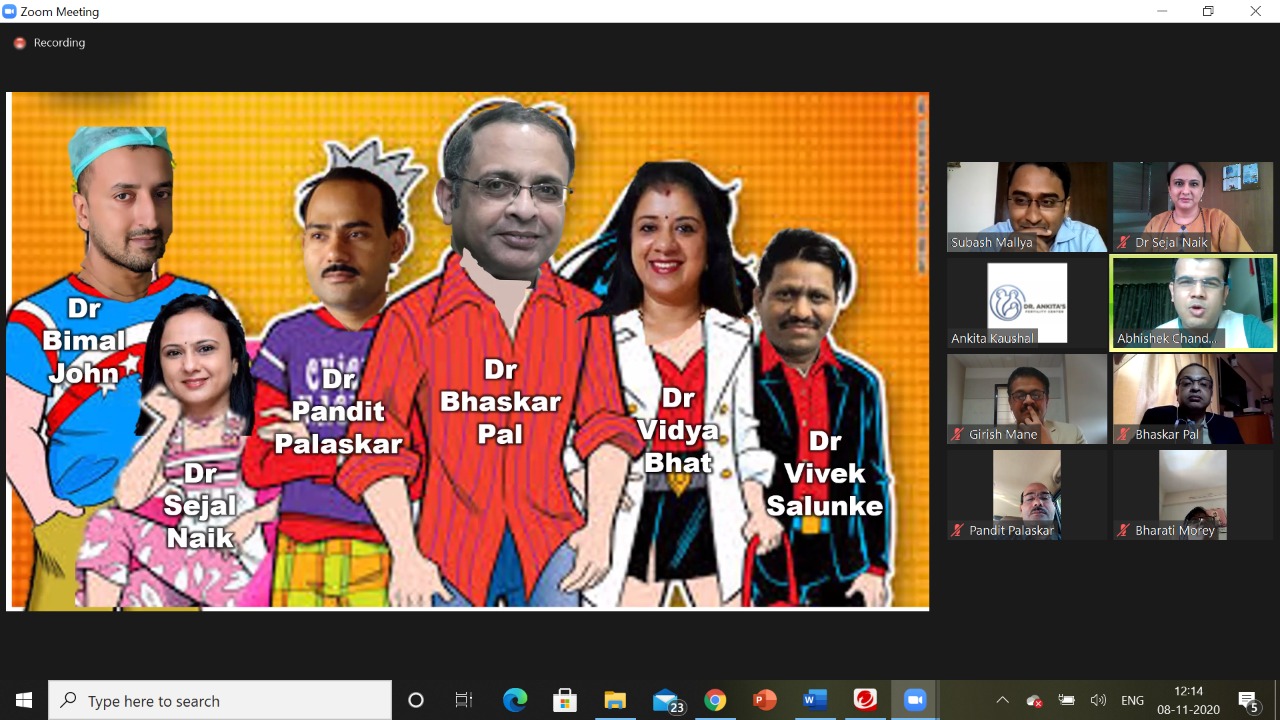Open the Mail app with 23 badge
Screen dimensions: 1280x720
click(666, 700)
